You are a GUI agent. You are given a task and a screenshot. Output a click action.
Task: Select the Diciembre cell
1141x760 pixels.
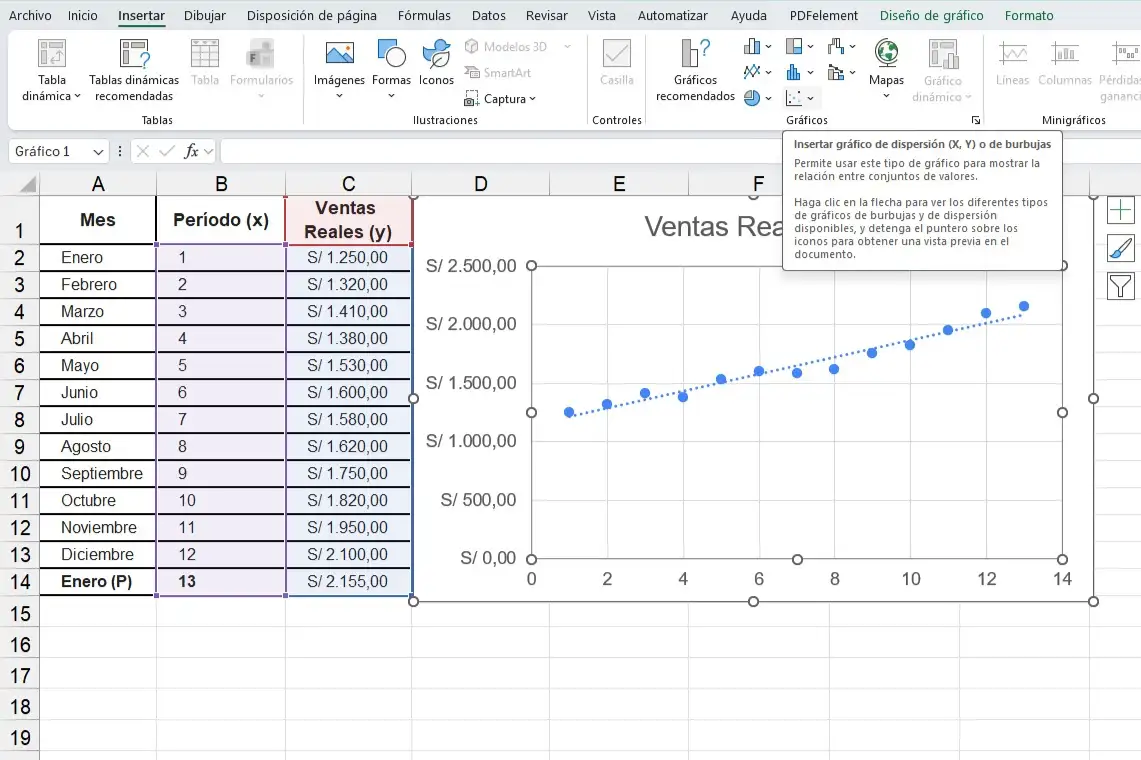(x=98, y=554)
